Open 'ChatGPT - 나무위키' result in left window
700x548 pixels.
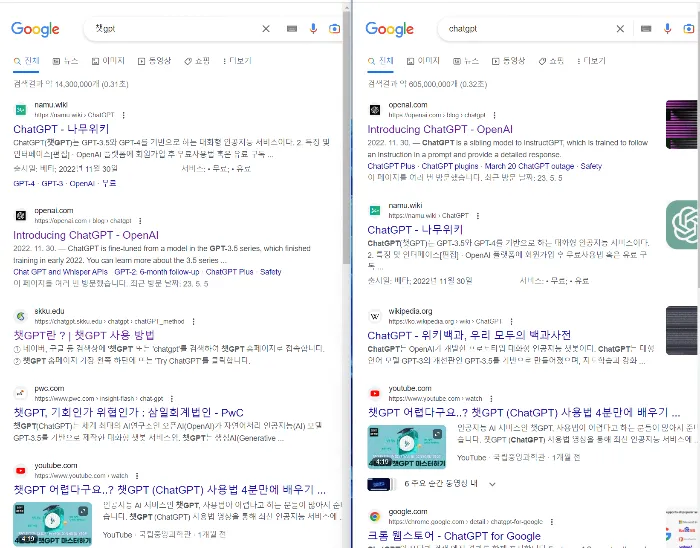pyautogui.click(x=61, y=129)
